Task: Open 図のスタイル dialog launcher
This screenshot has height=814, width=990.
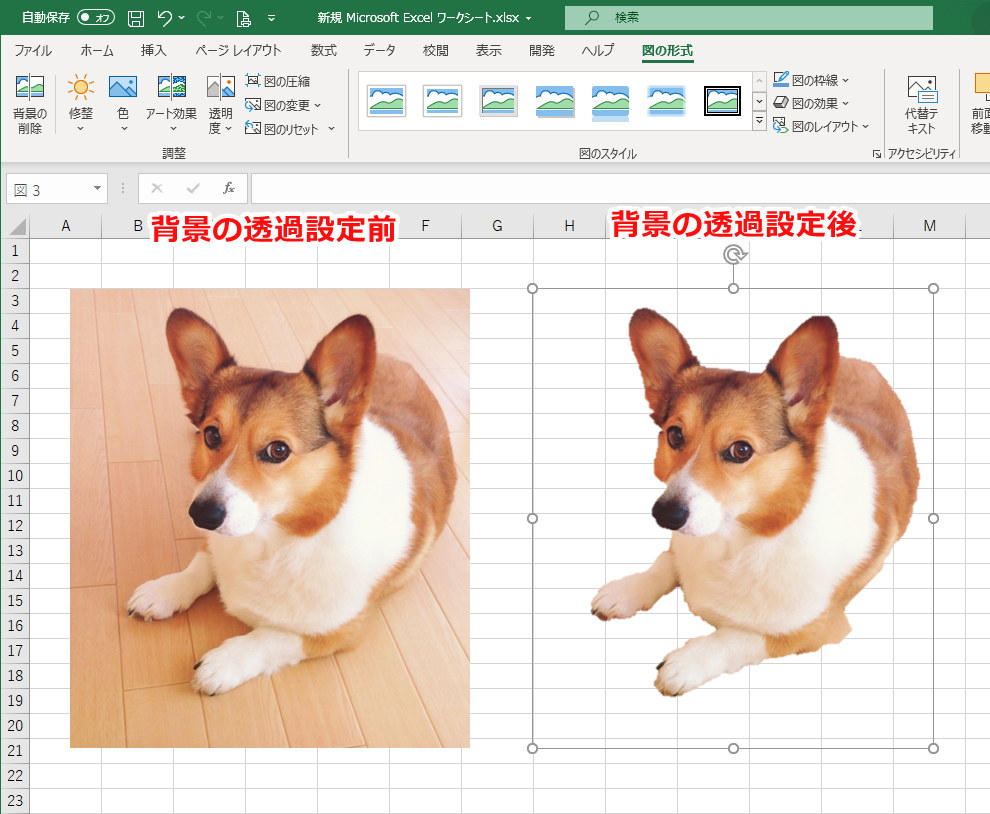Action: (876, 153)
